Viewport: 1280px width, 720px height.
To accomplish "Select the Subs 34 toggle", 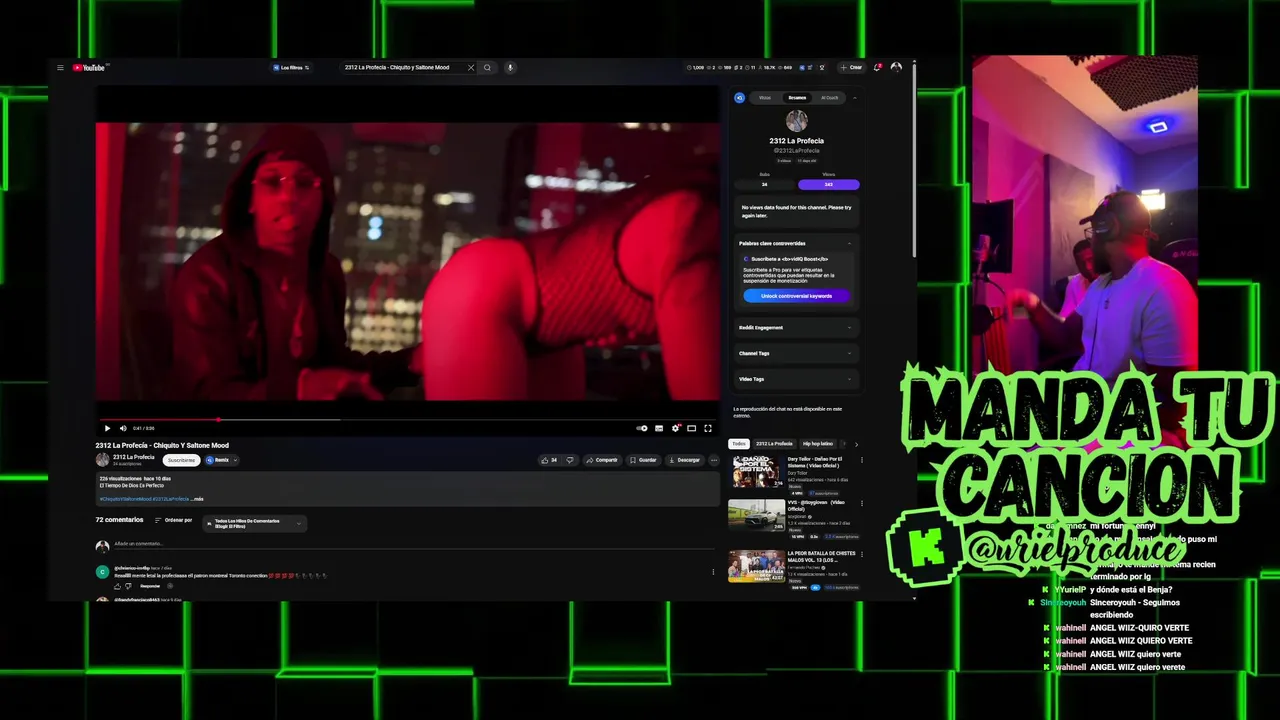I will tap(765, 184).
